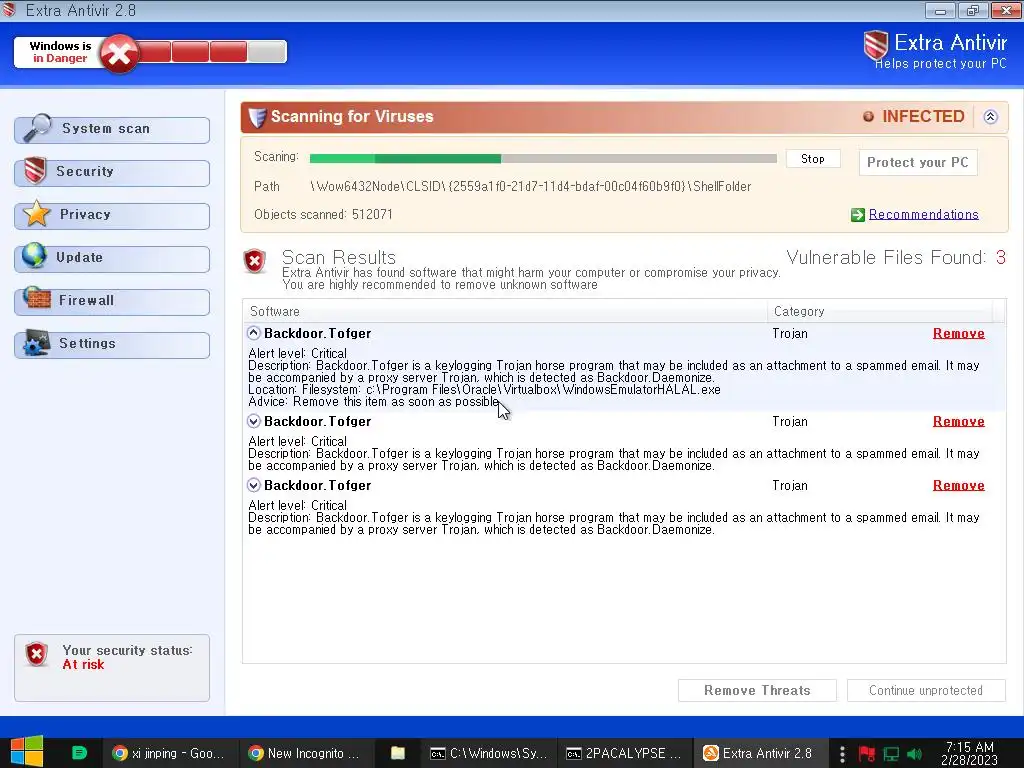Open the Firewall section
Viewport: 1024px width, 768px height.
[112, 302]
